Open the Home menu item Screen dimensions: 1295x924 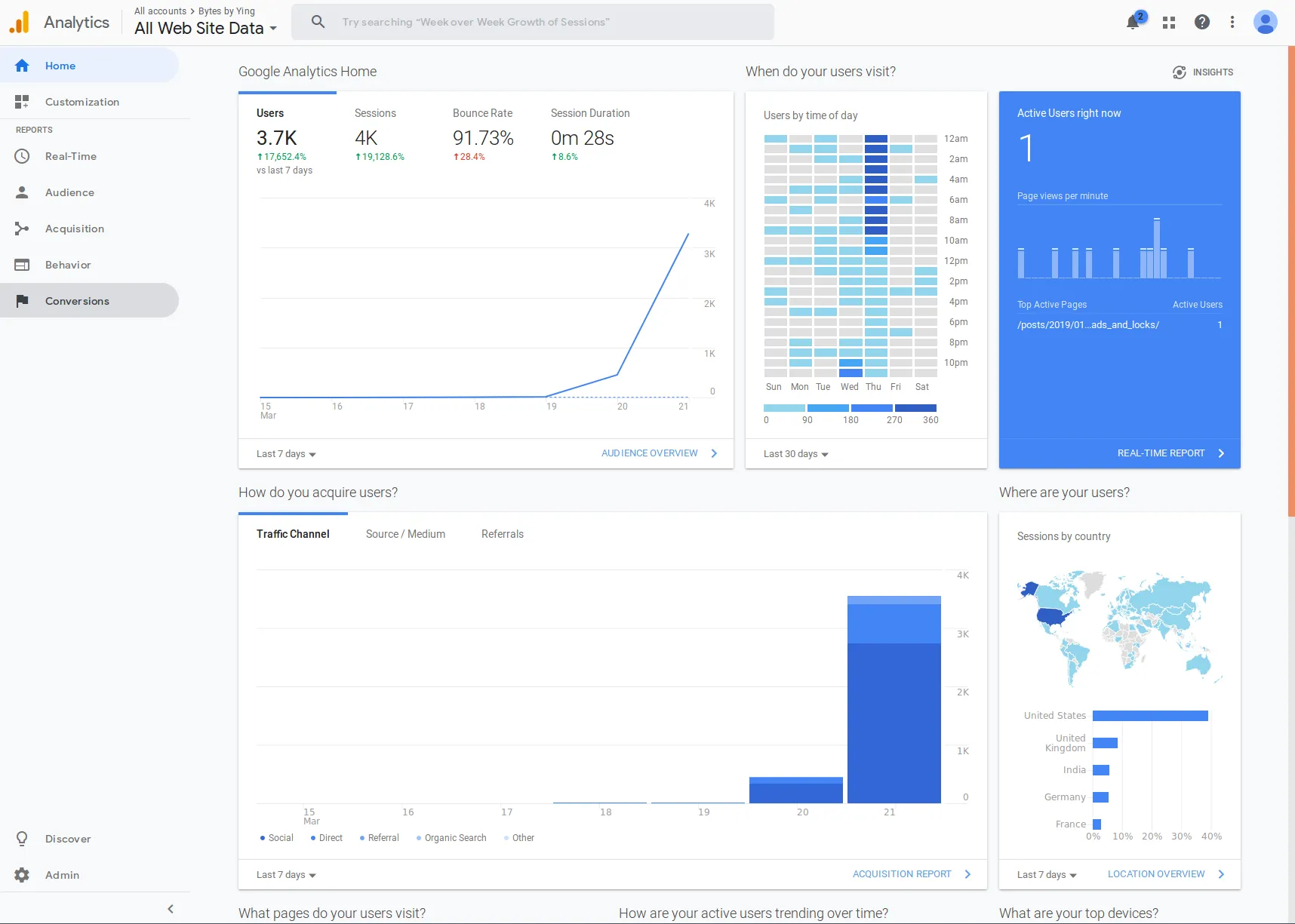89,66
